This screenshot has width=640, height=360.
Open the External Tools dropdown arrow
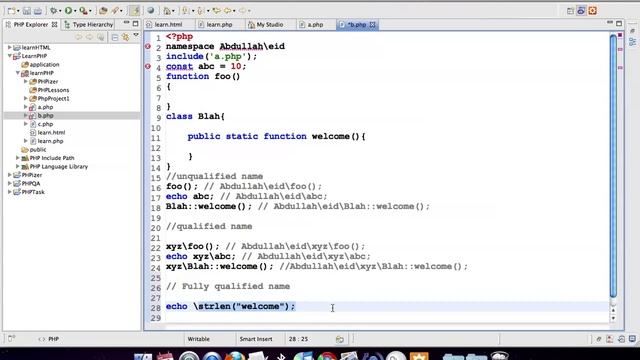(x=90, y=11)
